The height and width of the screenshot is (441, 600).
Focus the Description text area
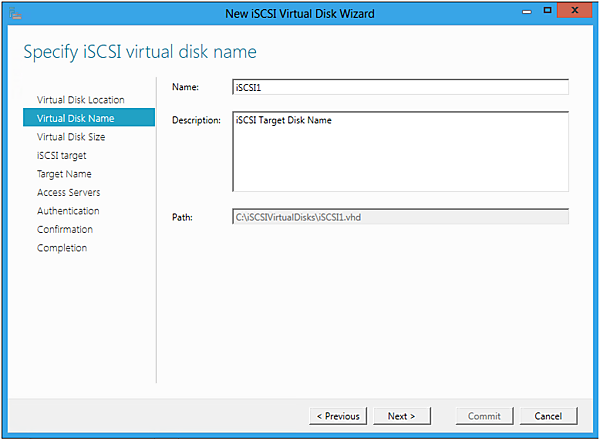(x=400, y=150)
